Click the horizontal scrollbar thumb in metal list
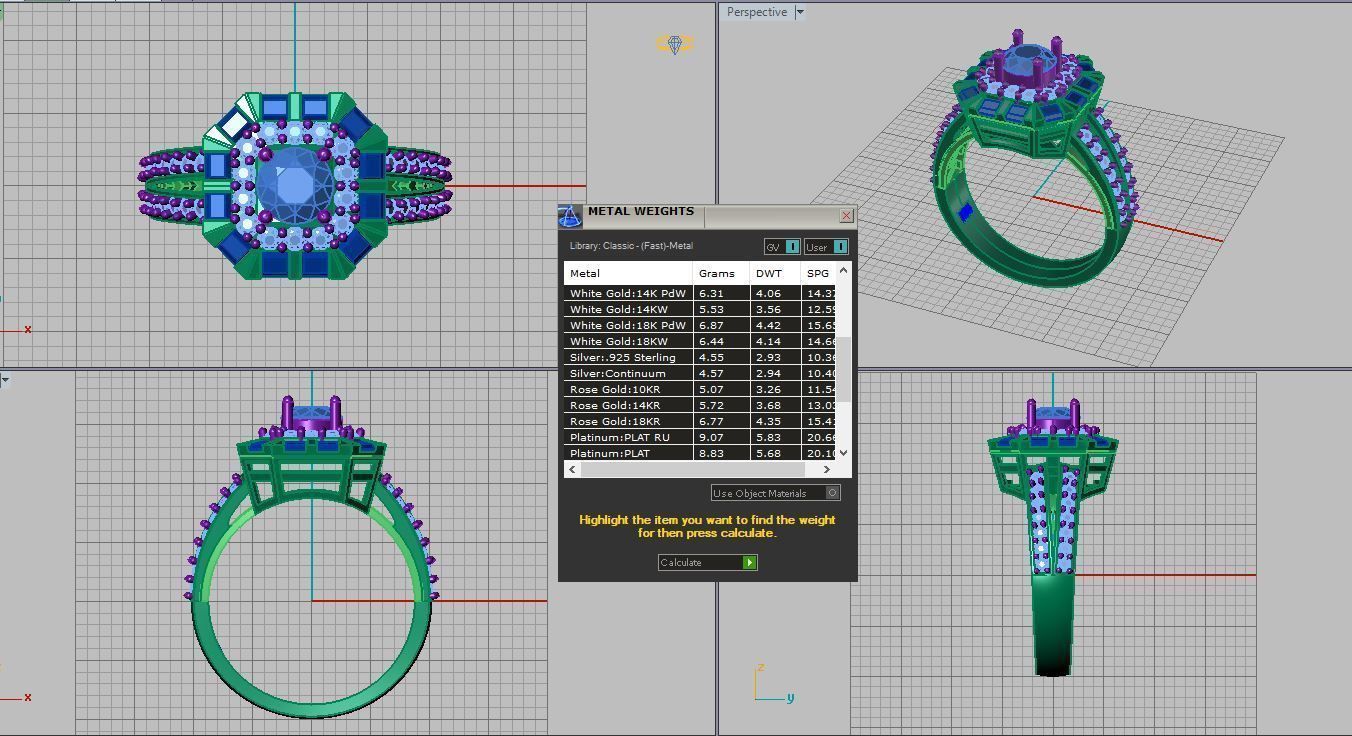1352x736 pixels. coord(693,469)
